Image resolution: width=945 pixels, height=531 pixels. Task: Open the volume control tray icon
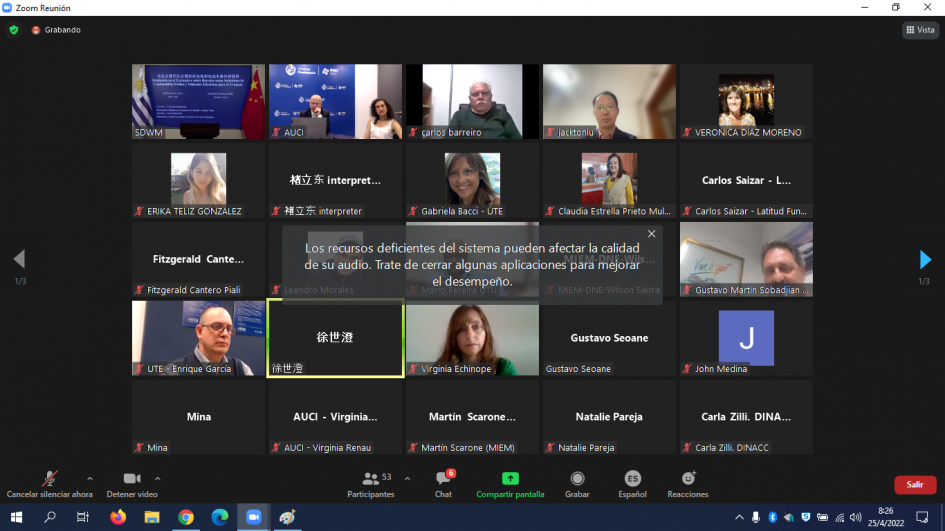(855, 517)
